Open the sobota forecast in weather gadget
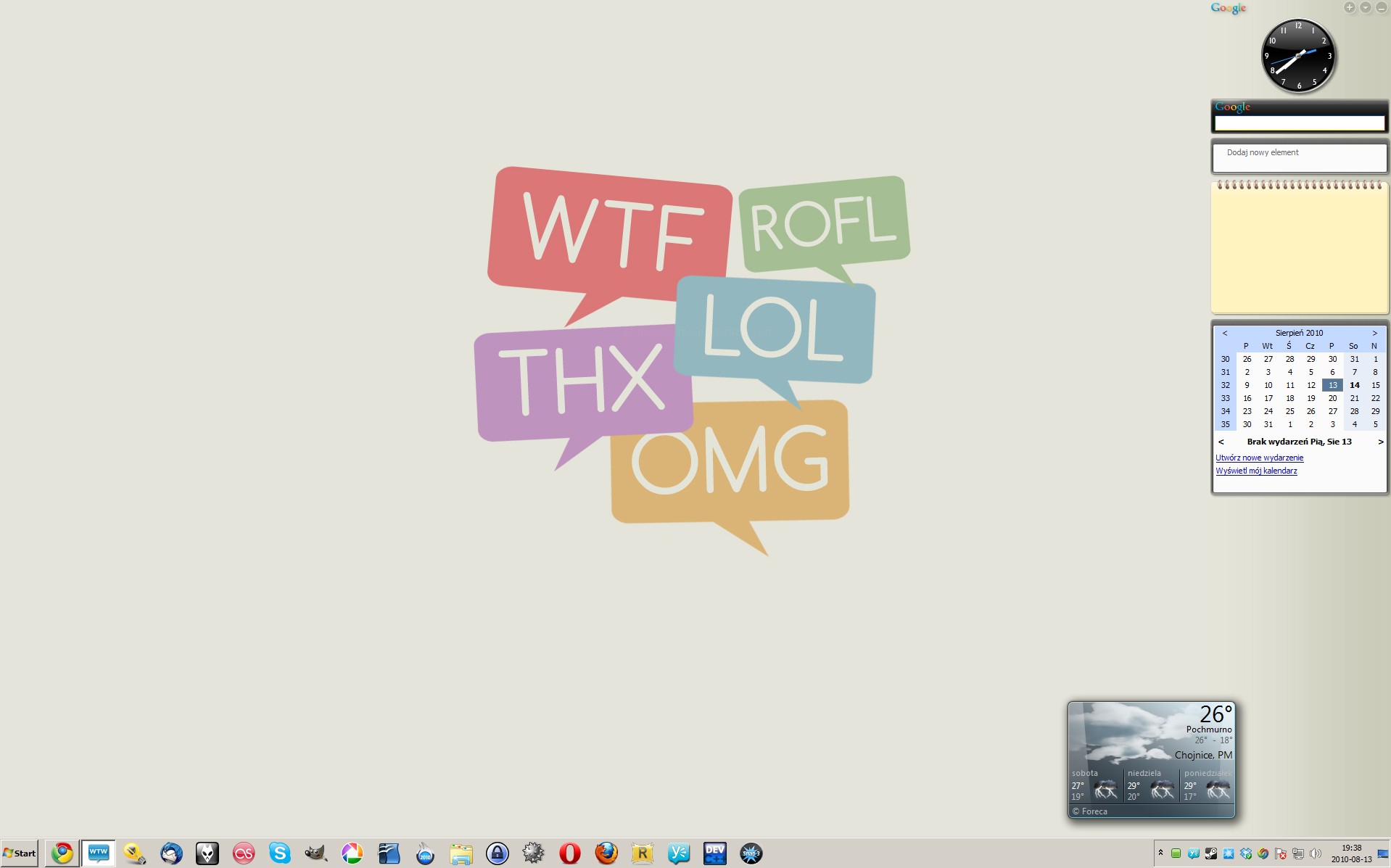The width and height of the screenshot is (1391, 868). click(1096, 786)
